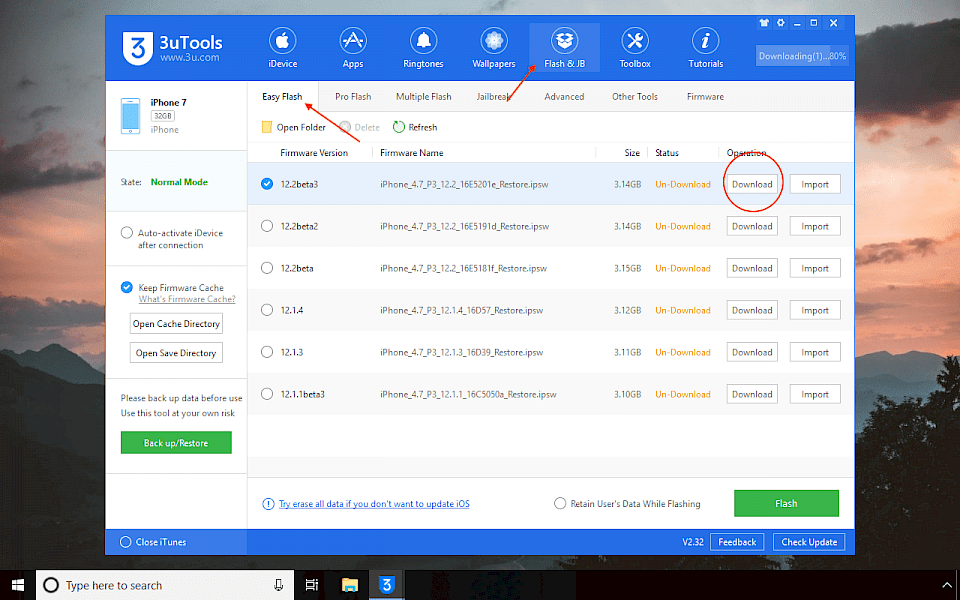Select firmware 12.2beta2 radio button
This screenshot has width=960, height=600.
267,226
